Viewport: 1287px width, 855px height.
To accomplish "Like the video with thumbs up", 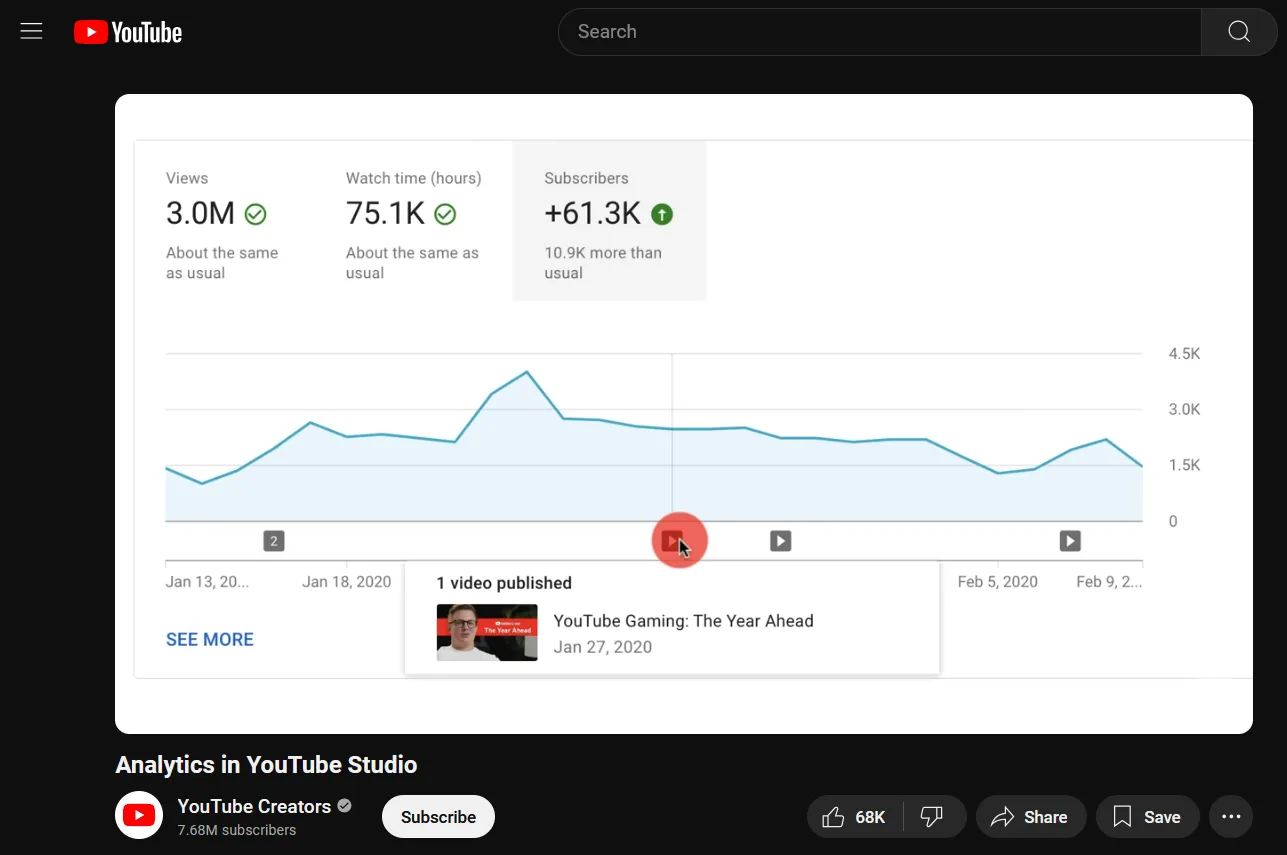I will click(855, 817).
